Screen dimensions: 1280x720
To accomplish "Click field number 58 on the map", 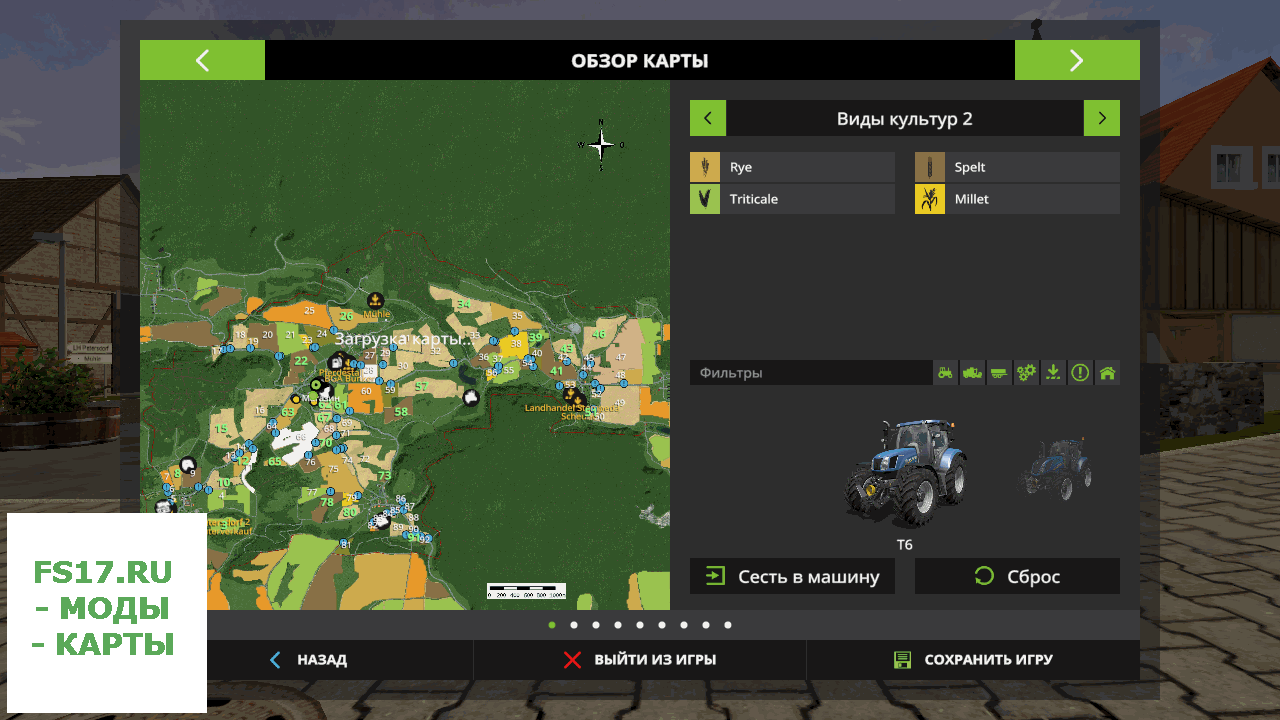I will coord(401,411).
